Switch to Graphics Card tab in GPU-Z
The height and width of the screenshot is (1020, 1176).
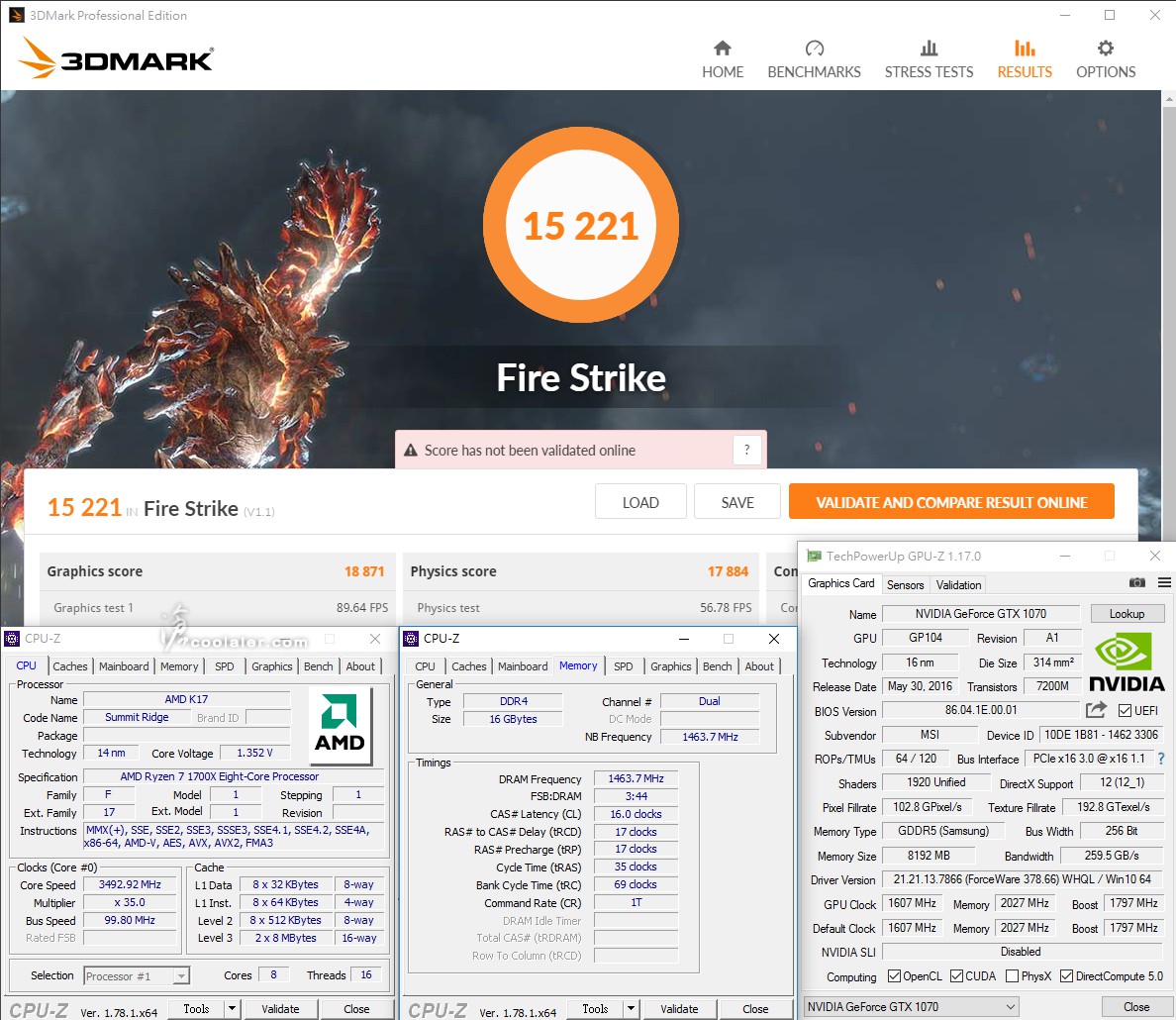coord(840,583)
